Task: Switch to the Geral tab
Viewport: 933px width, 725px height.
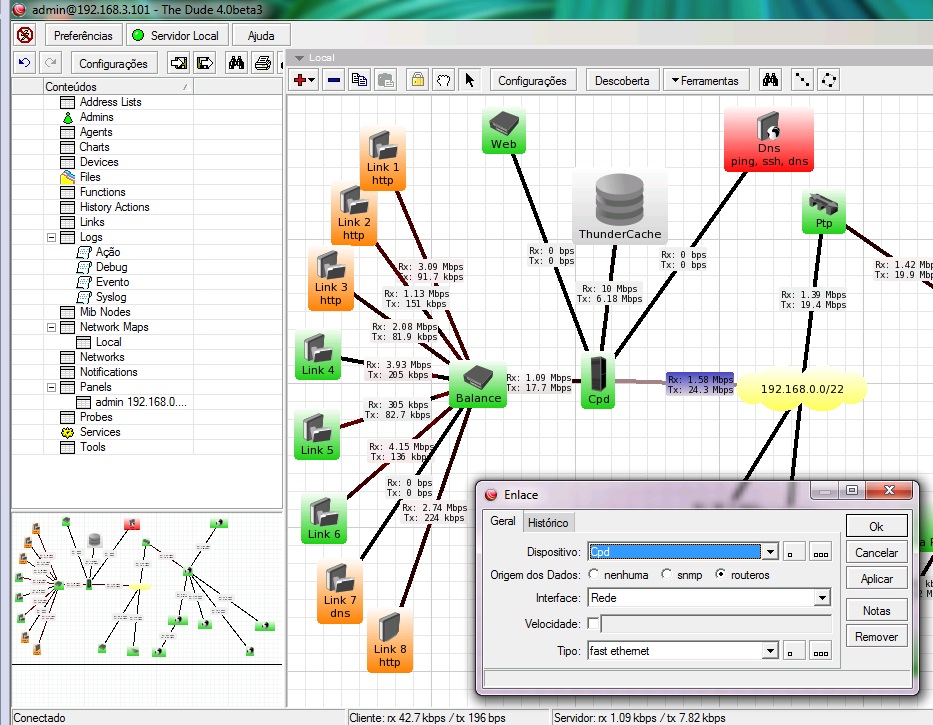Action: click(x=503, y=521)
